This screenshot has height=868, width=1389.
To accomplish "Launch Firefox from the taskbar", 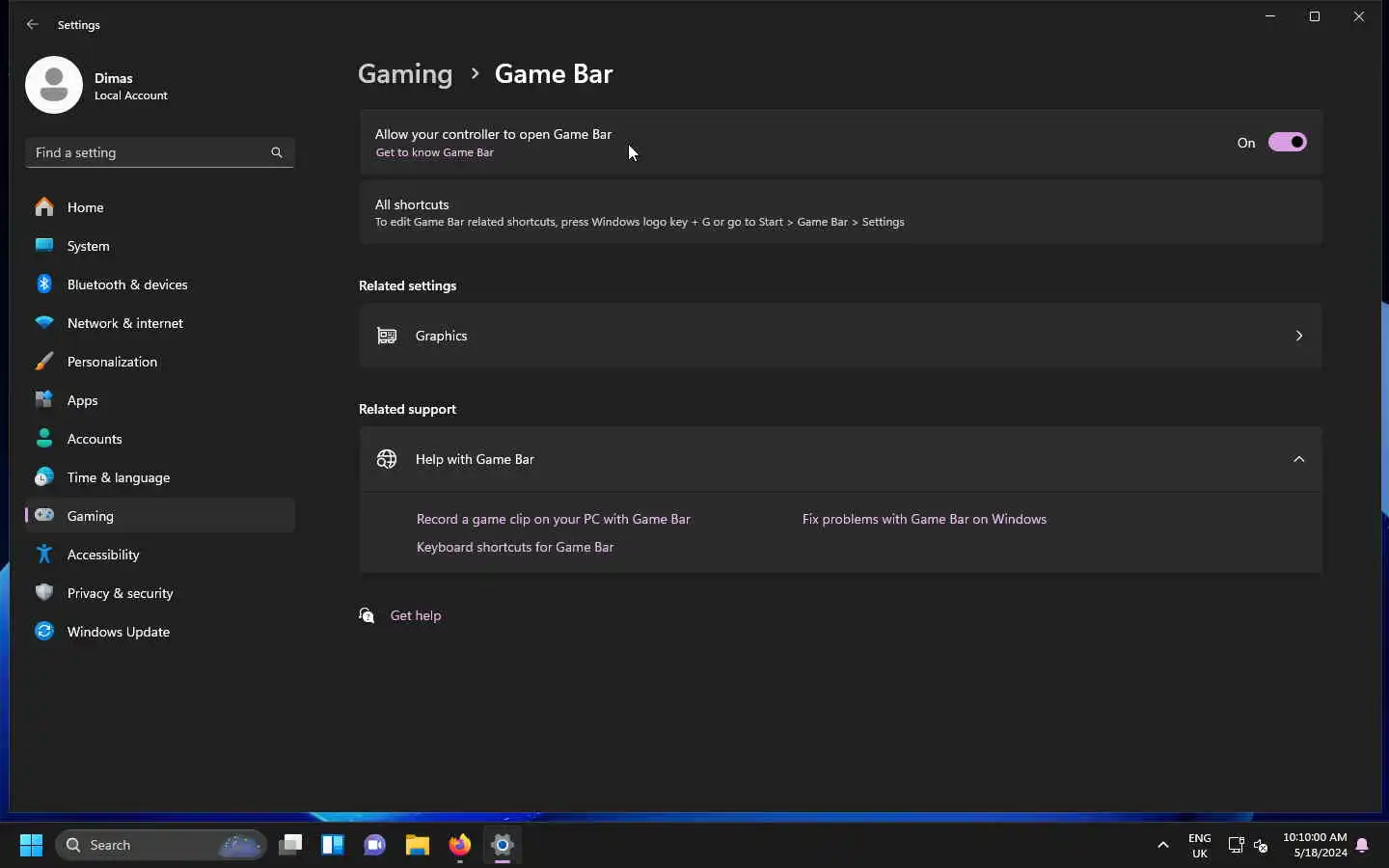I will (460, 845).
